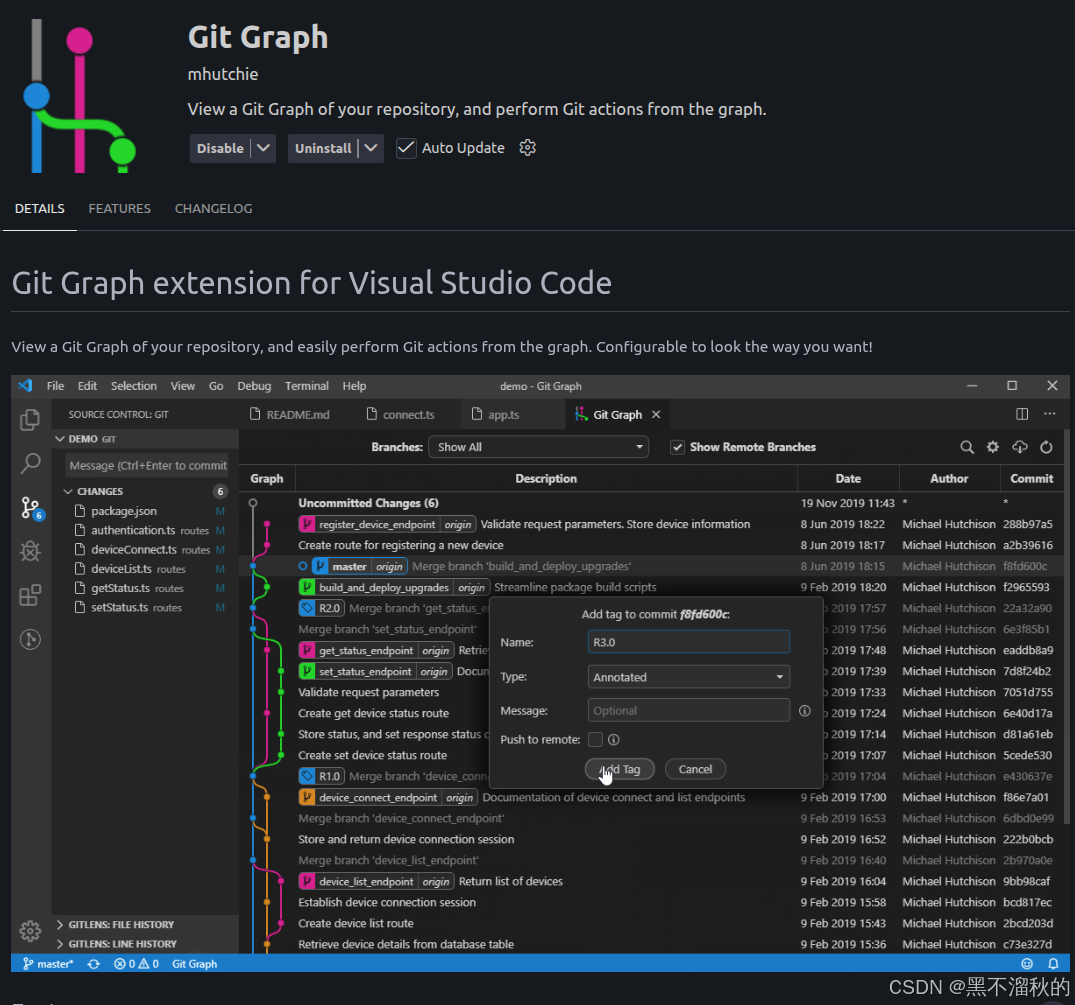Switch to the DETAILS tab
This screenshot has width=1075, height=1005.
point(40,208)
